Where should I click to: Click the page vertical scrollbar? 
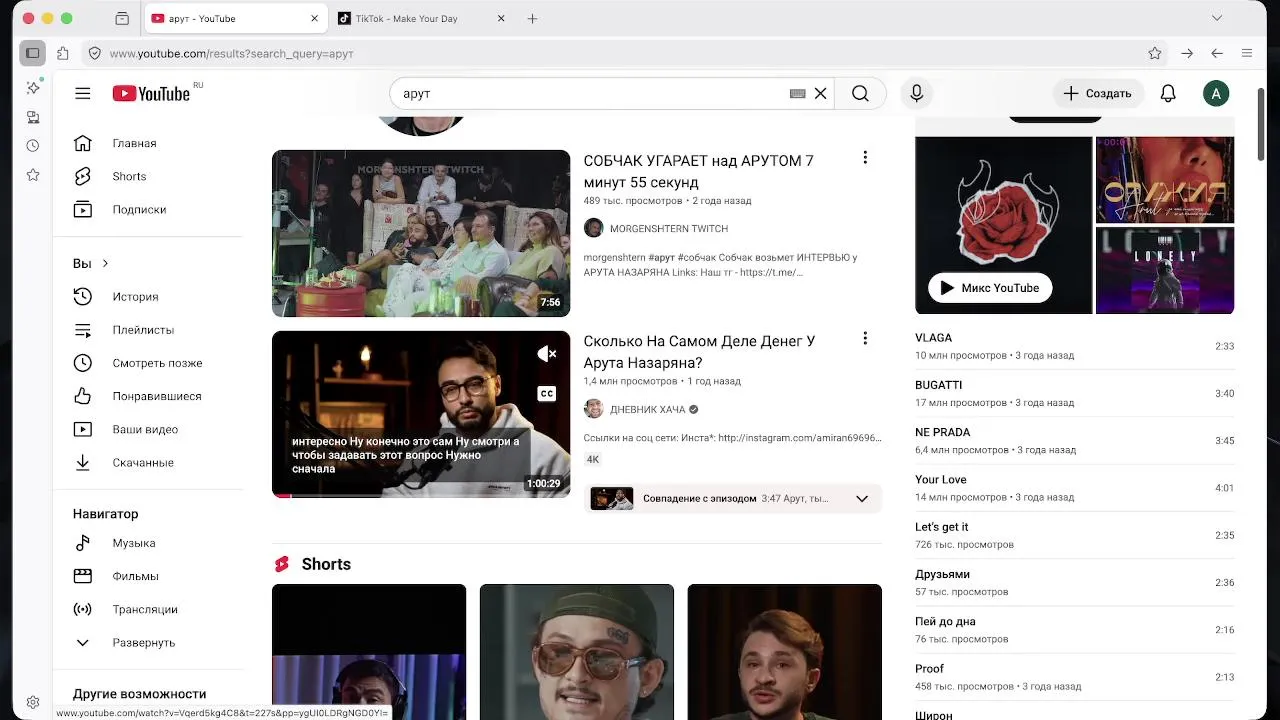tap(1262, 122)
